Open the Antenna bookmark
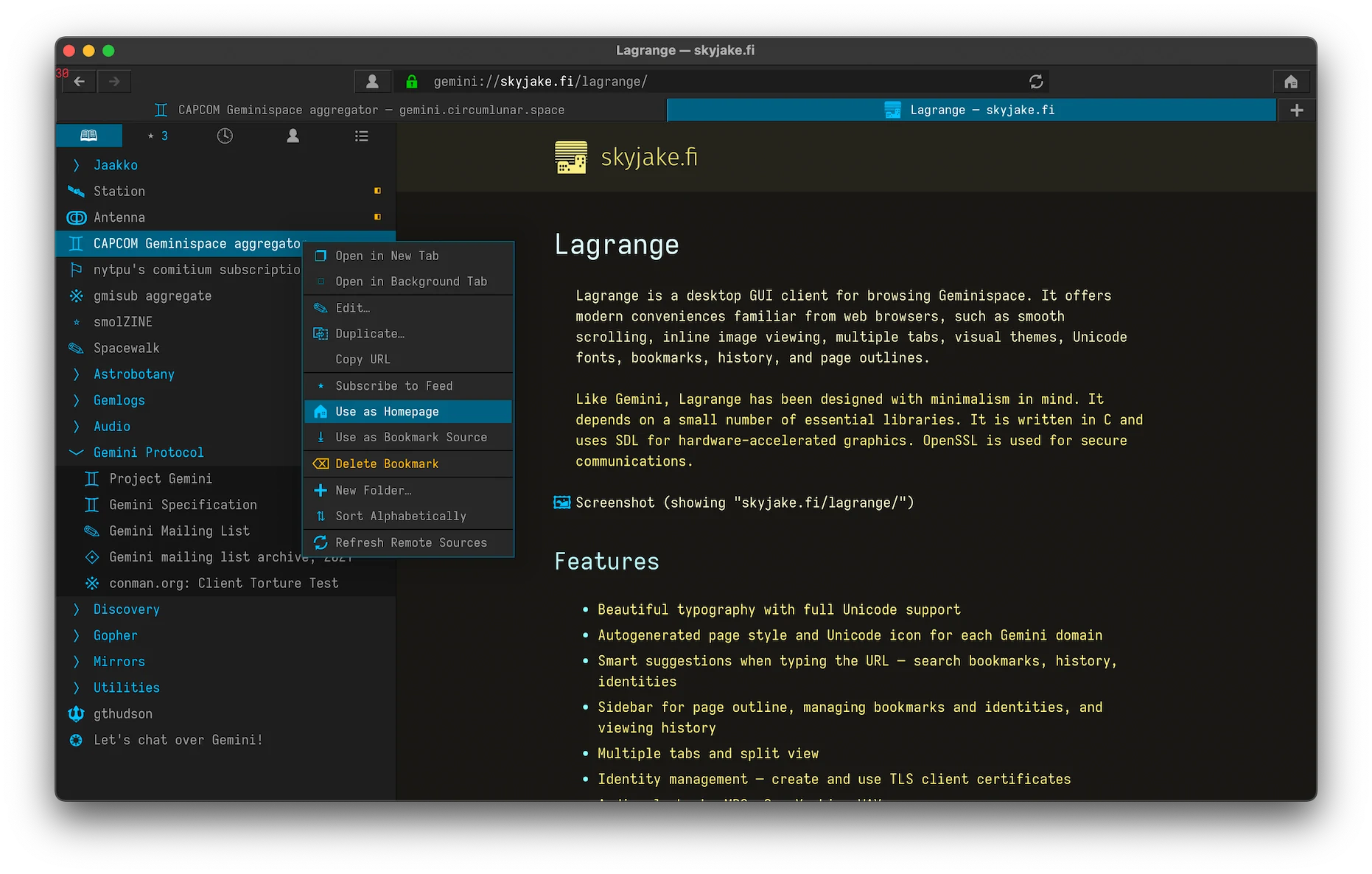 click(x=226, y=217)
